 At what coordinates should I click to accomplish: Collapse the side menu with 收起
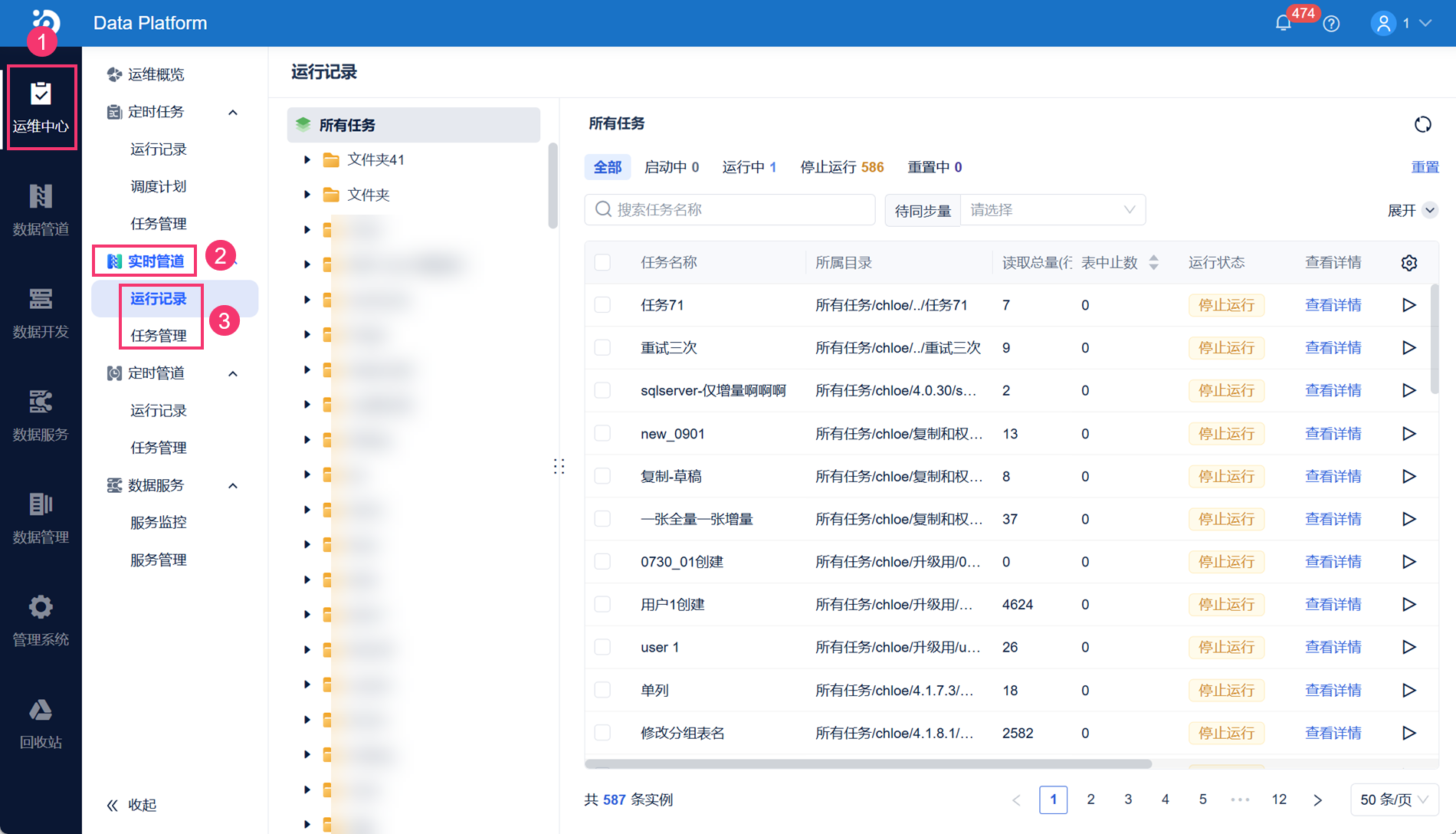132,805
